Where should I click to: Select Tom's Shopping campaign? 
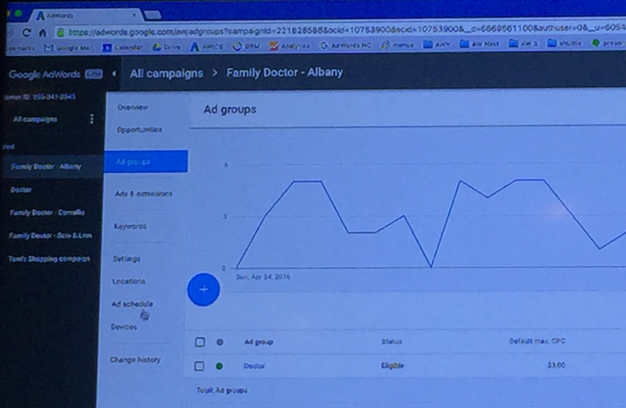click(49, 259)
